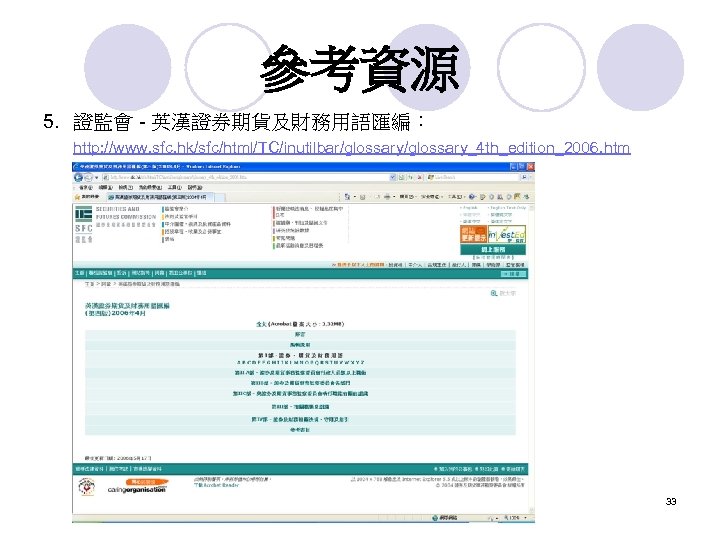
Task: Click the A–Z letter index row
Action: (300, 363)
